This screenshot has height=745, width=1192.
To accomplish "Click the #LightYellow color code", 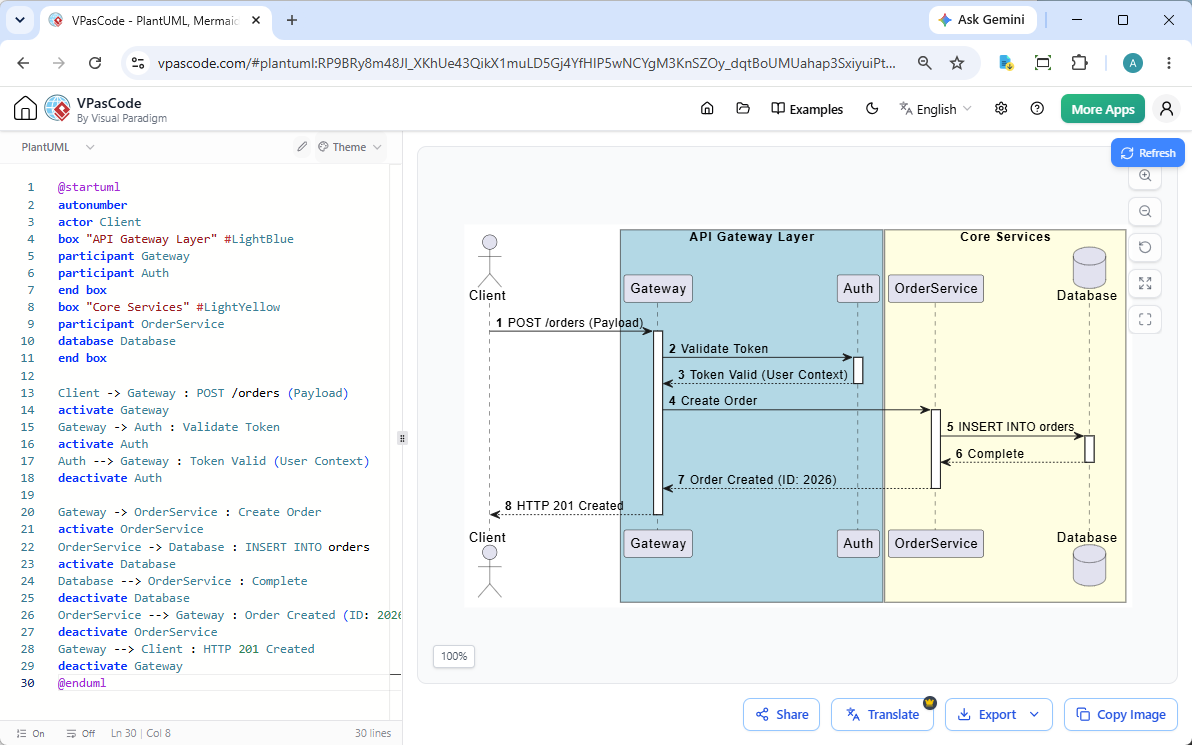I will point(238,307).
